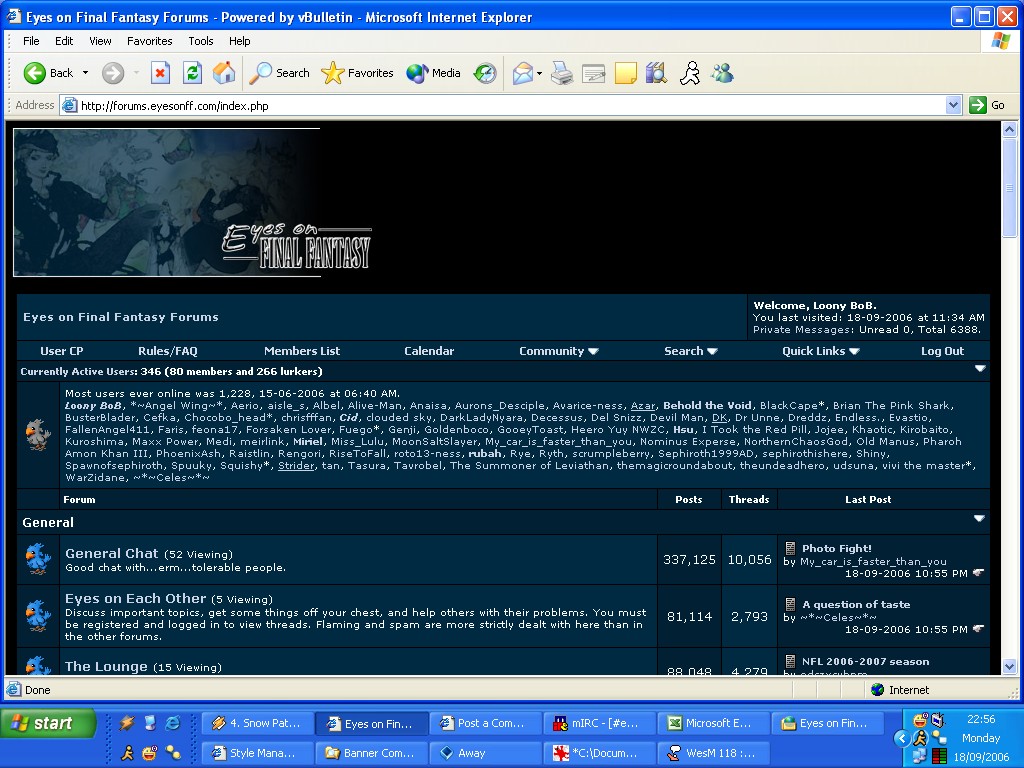
Task: Click Eyes on Each Other chocobo icon
Action: pos(38,616)
